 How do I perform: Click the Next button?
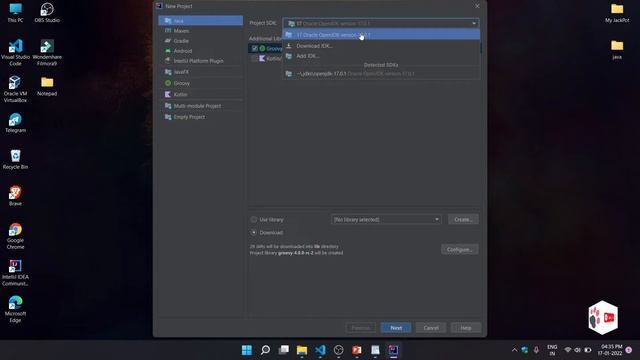tap(396, 328)
